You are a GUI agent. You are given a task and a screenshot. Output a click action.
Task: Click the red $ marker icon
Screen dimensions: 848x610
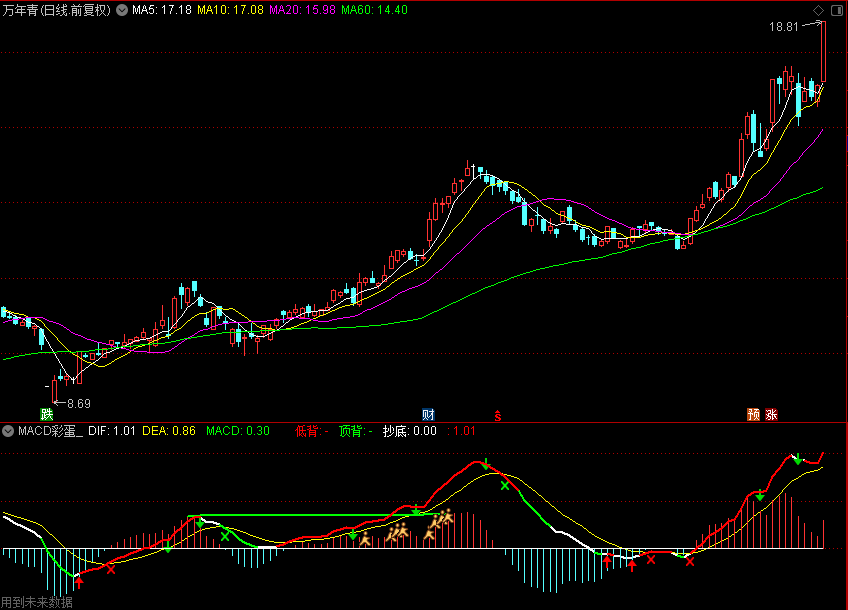point(496,414)
